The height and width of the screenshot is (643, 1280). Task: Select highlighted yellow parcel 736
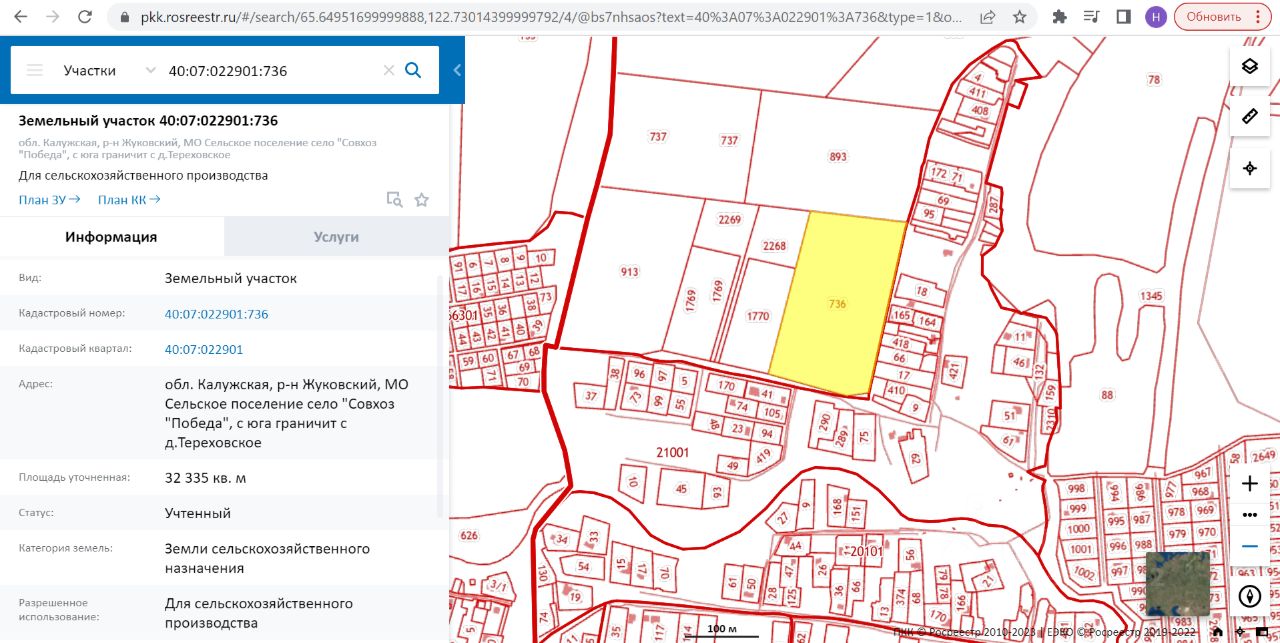tap(838, 303)
